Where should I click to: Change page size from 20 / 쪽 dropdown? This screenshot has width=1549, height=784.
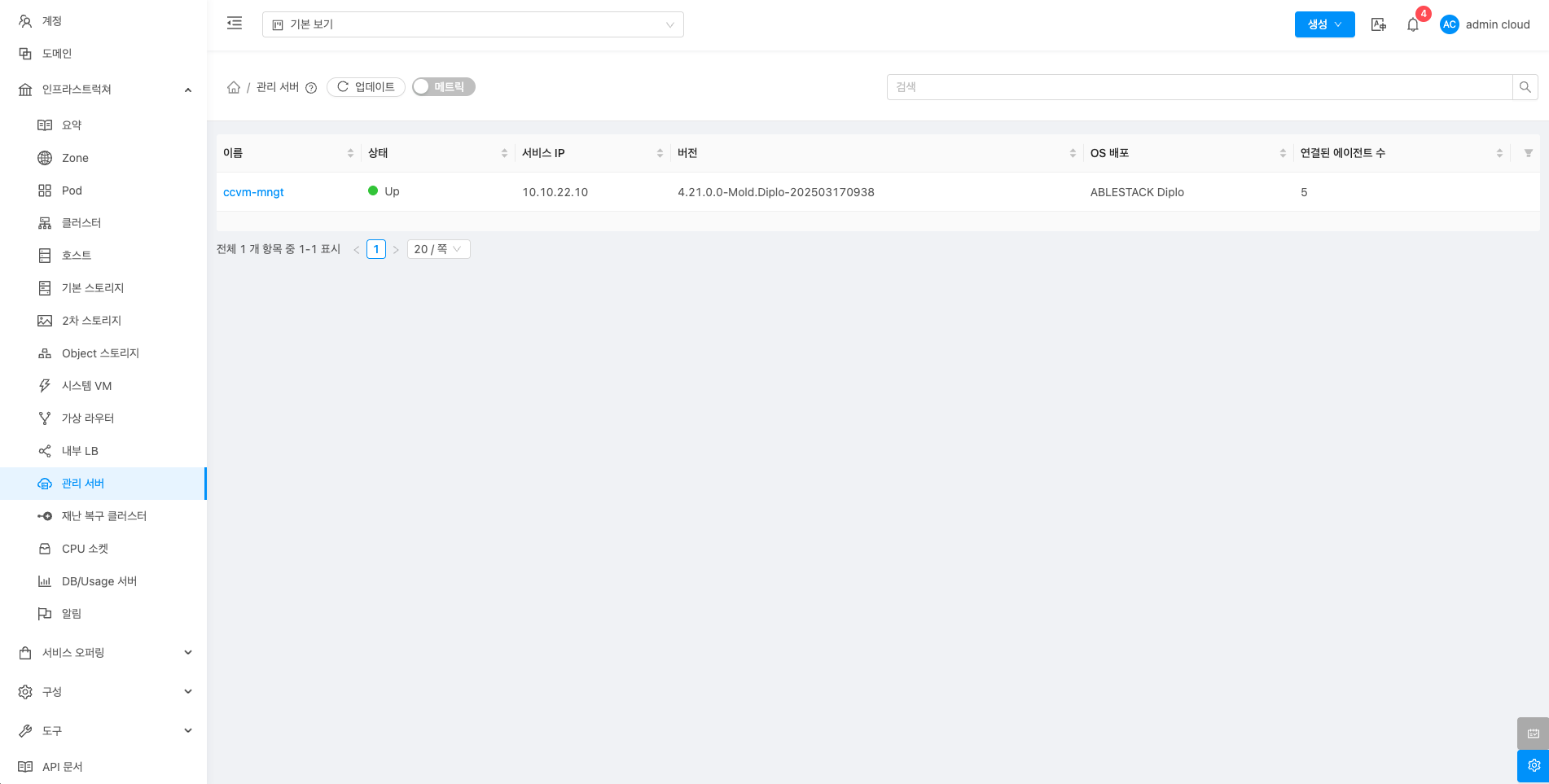tap(438, 249)
